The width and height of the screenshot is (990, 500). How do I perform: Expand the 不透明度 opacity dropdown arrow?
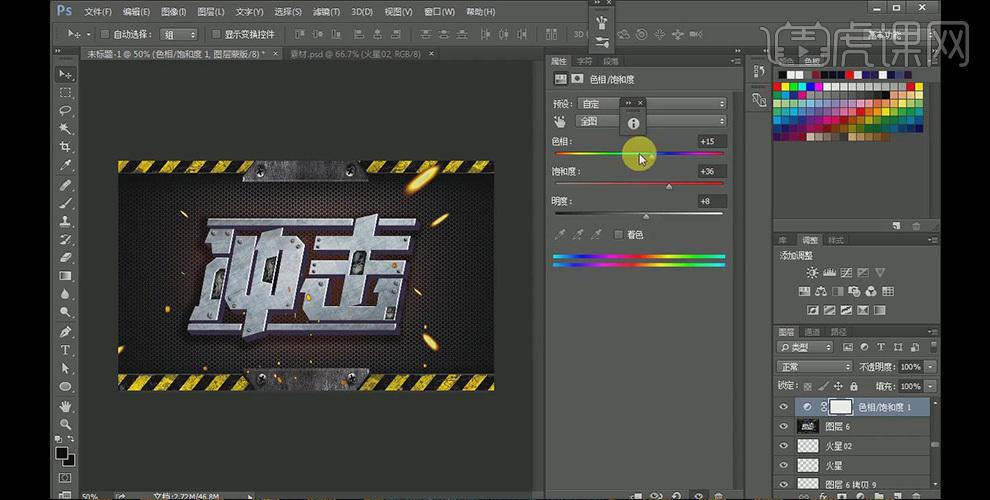(x=931, y=367)
